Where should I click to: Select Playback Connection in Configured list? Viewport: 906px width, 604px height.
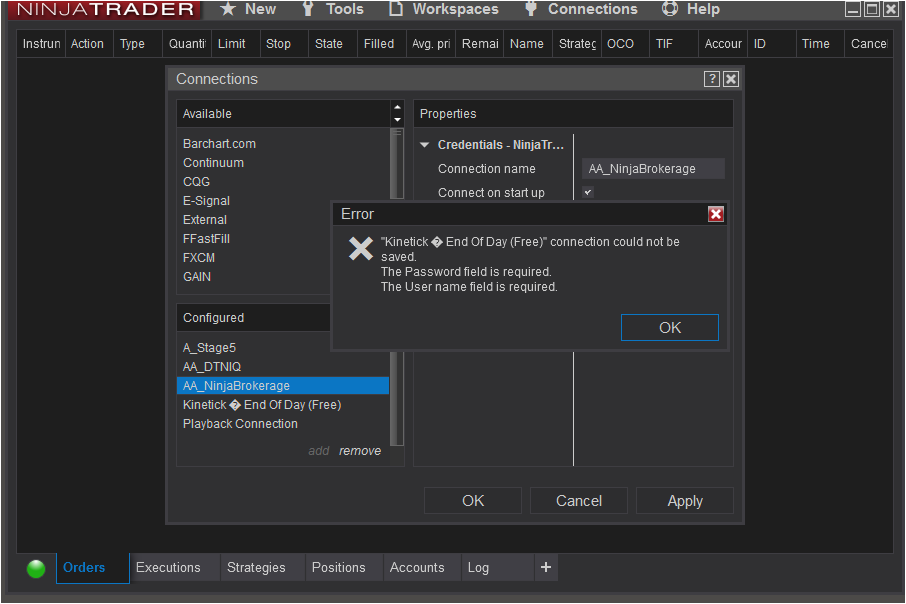pyautogui.click(x=240, y=424)
